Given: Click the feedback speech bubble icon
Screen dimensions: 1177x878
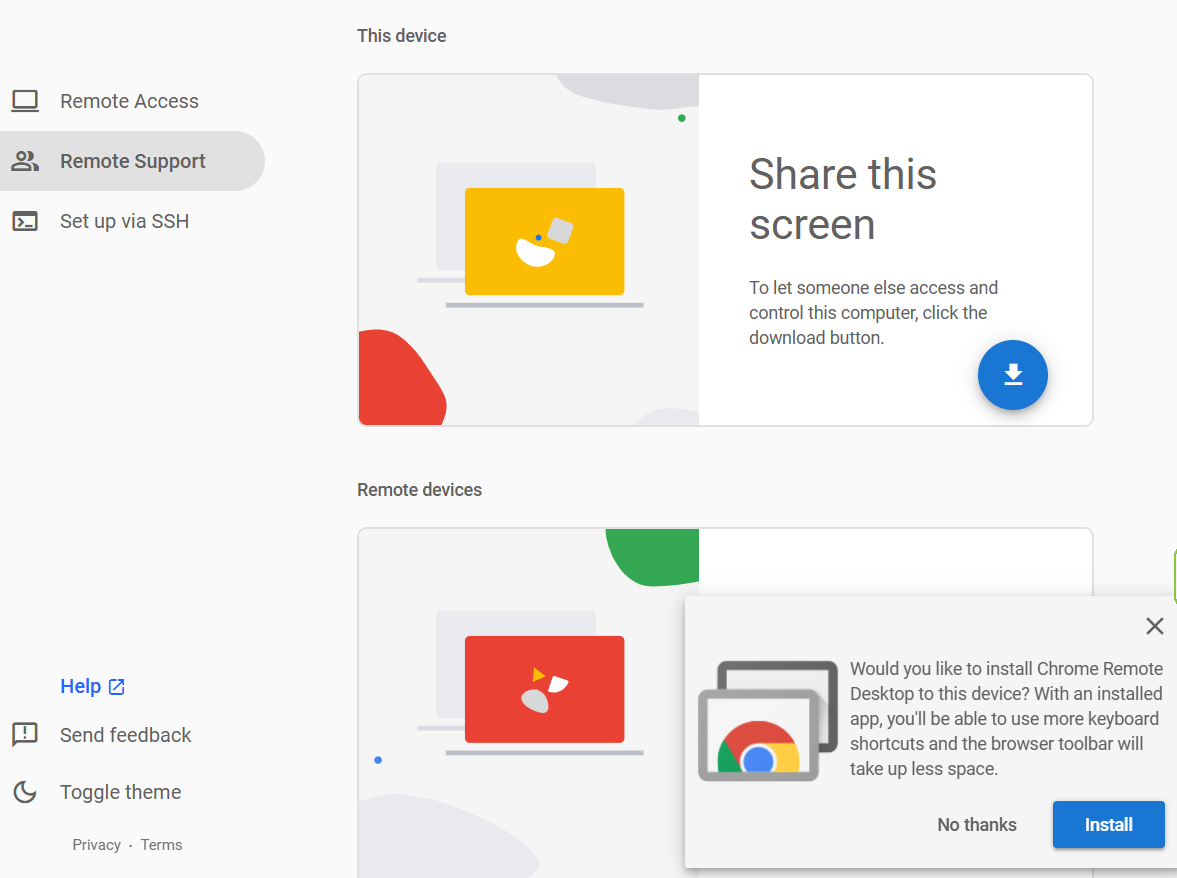Looking at the screenshot, I should (25, 735).
